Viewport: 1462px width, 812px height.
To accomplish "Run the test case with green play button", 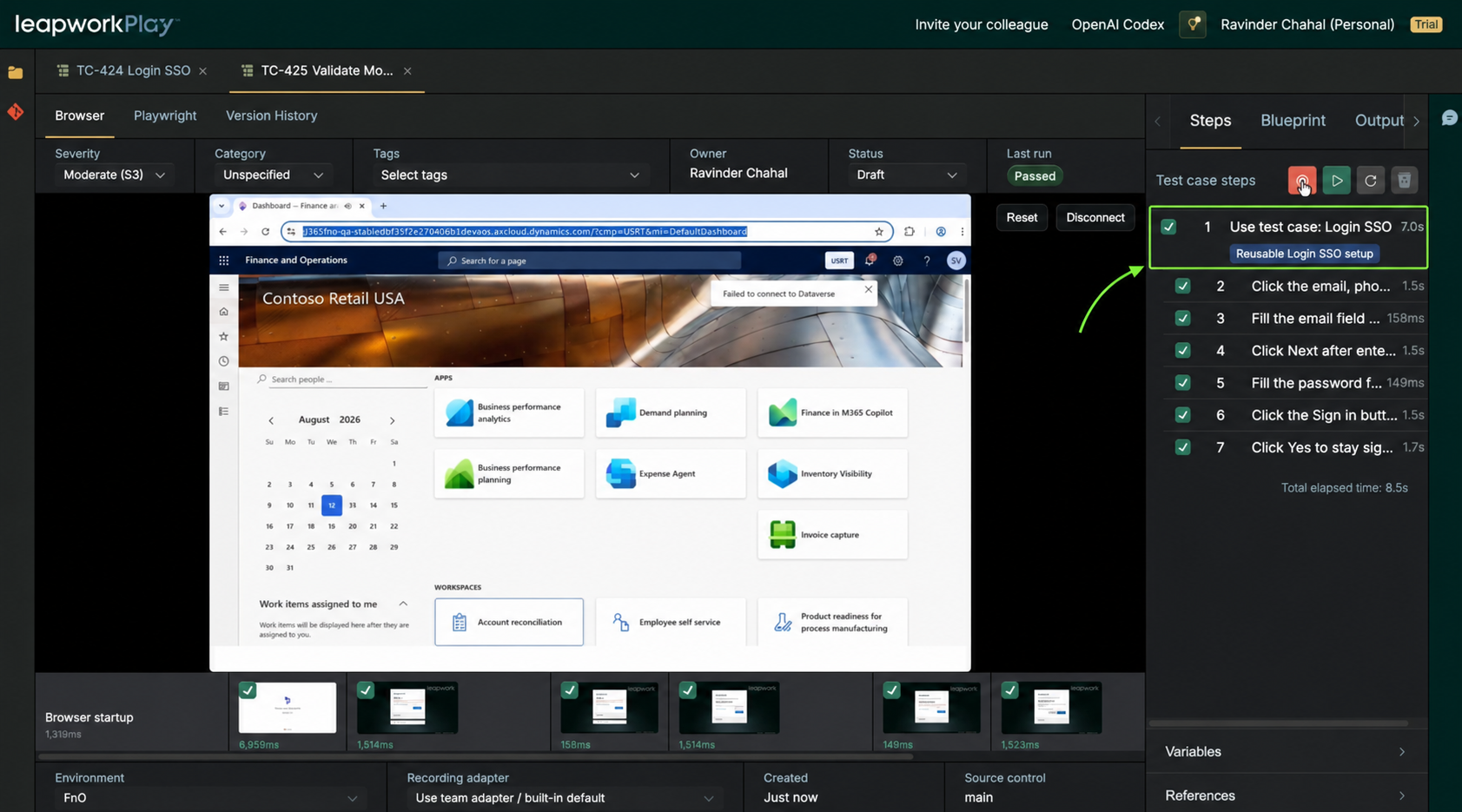I will point(1336,181).
